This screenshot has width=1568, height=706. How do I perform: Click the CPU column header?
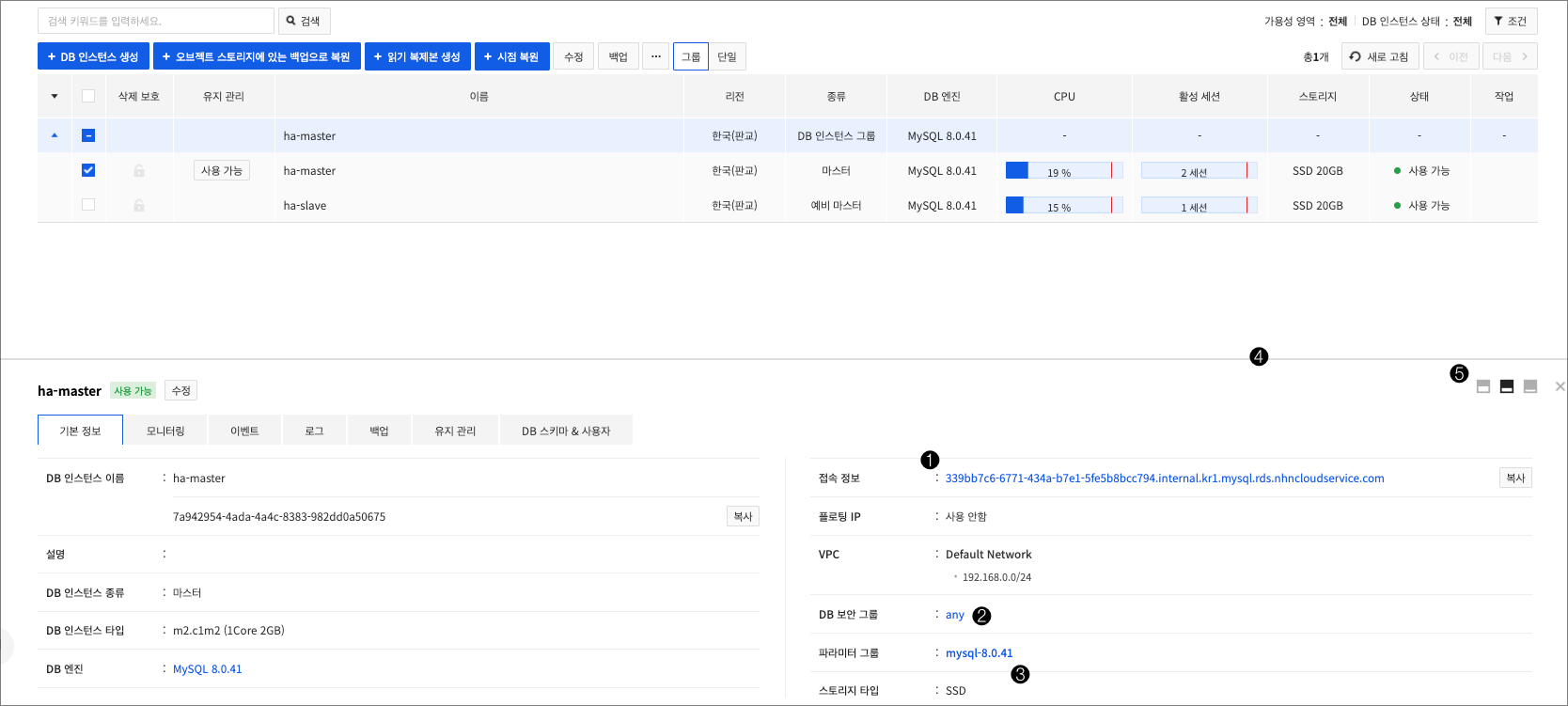coord(1064,96)
